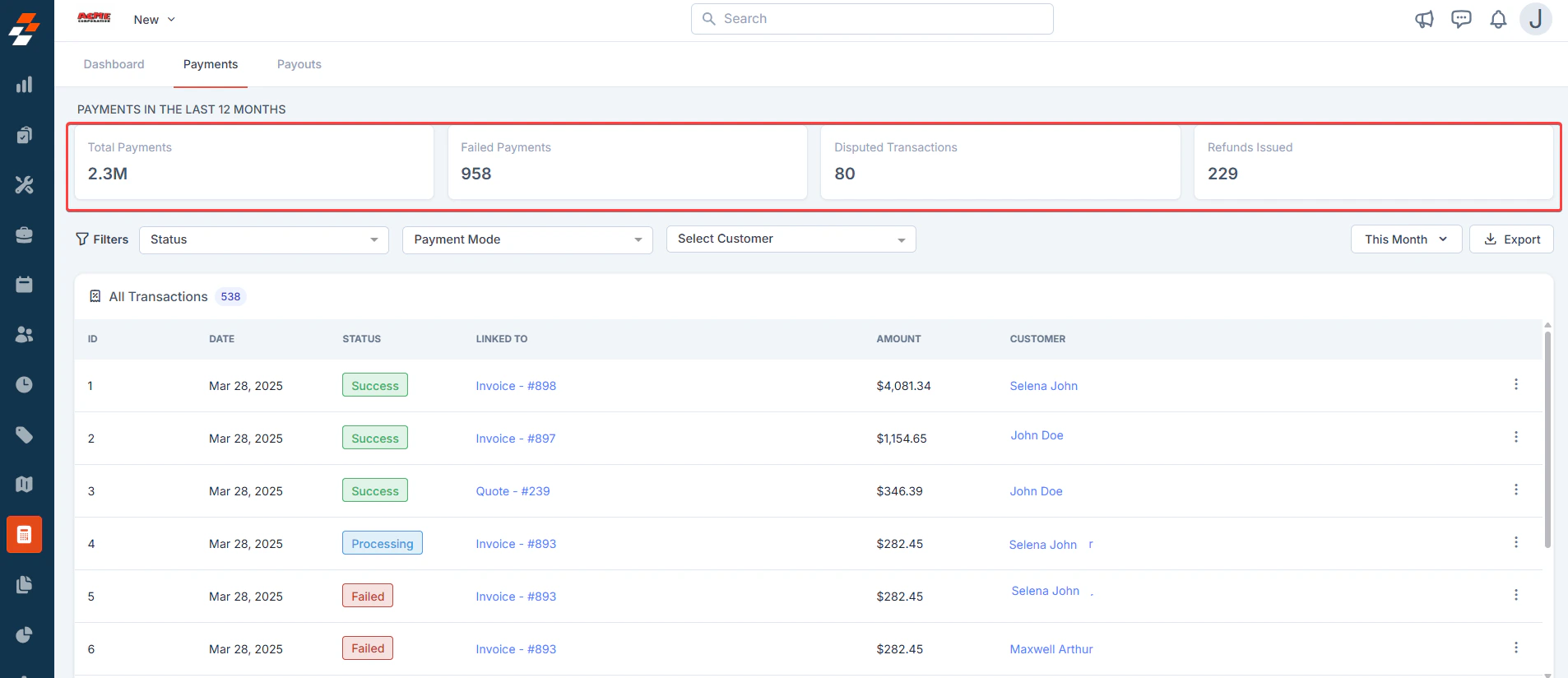Click the STATUS column header
The width and height of the screenshot is (1568, 678).
[361, 339]
